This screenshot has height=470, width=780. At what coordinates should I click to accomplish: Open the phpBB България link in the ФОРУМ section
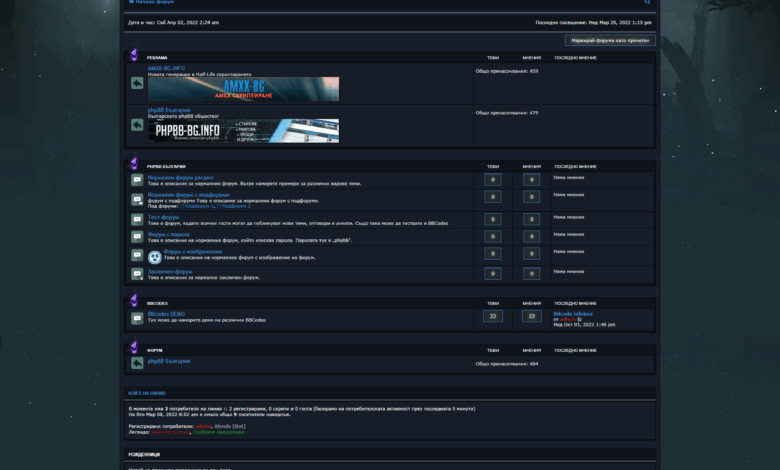169,361
